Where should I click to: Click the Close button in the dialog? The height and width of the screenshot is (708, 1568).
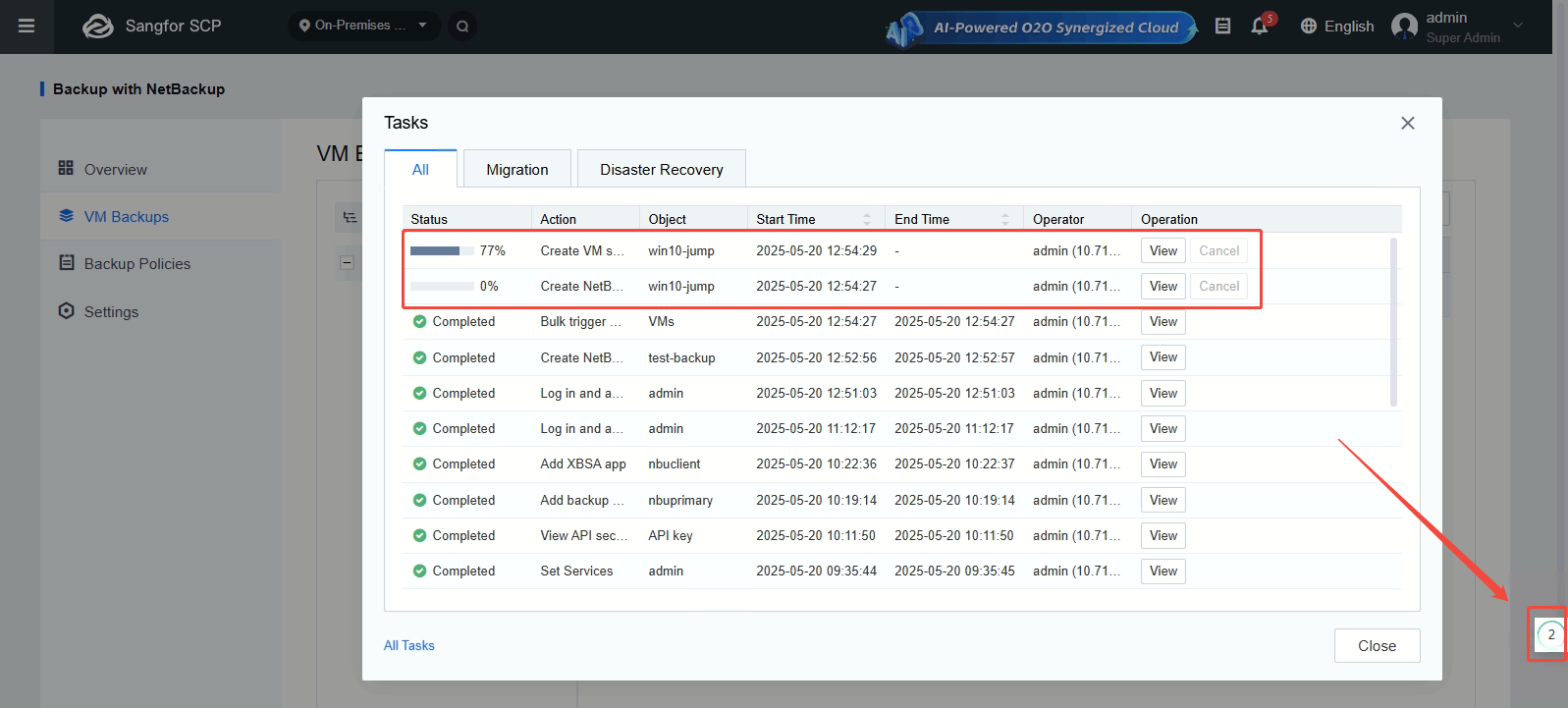(x=1377, y=645)
